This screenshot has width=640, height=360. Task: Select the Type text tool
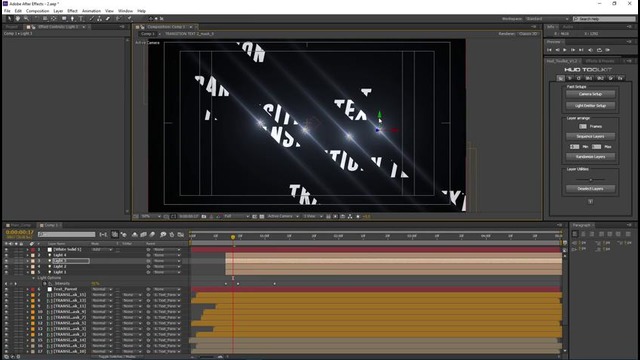[x=81, y=18]
